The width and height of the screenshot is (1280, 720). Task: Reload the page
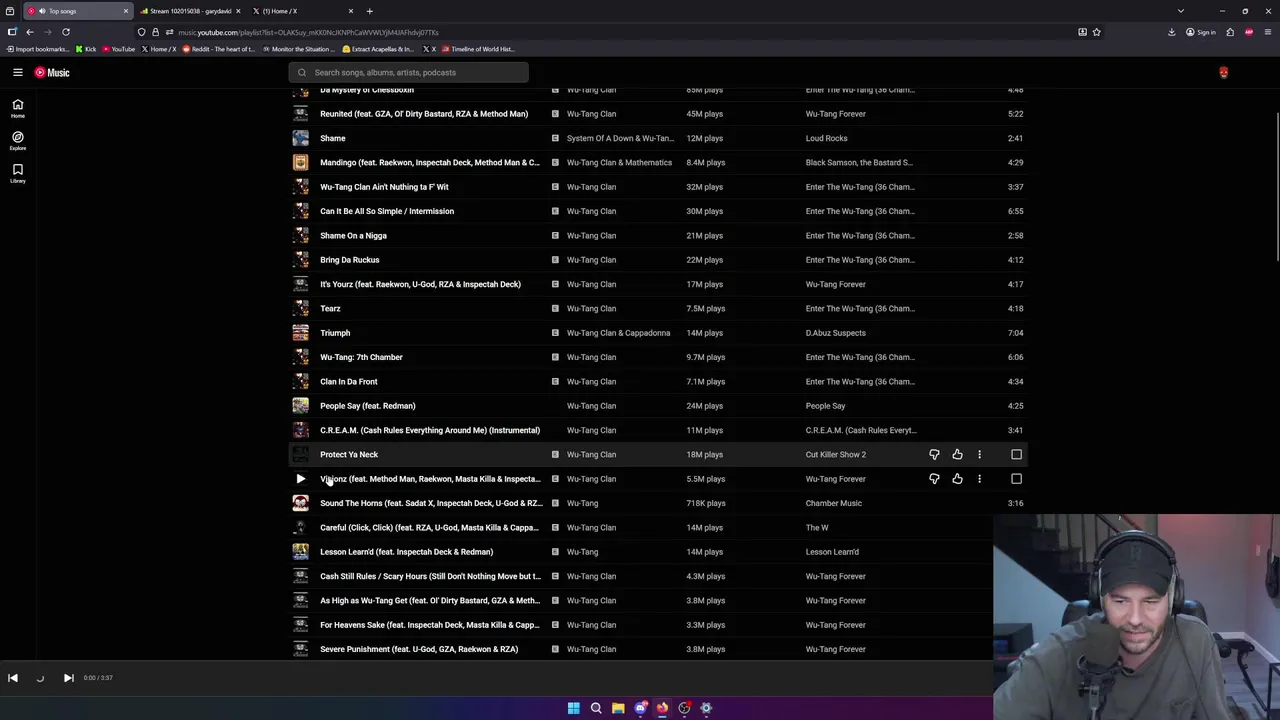click(66, 32)
